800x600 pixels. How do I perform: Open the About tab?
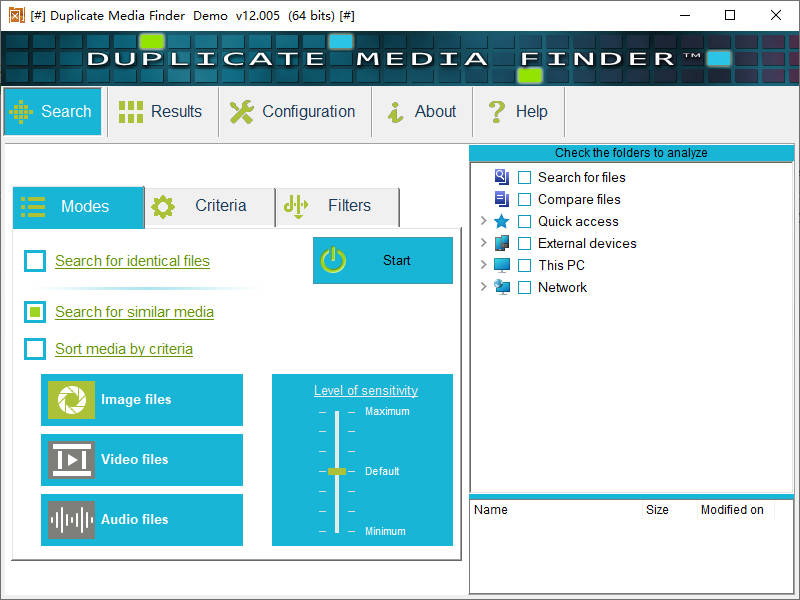point(422,111)
